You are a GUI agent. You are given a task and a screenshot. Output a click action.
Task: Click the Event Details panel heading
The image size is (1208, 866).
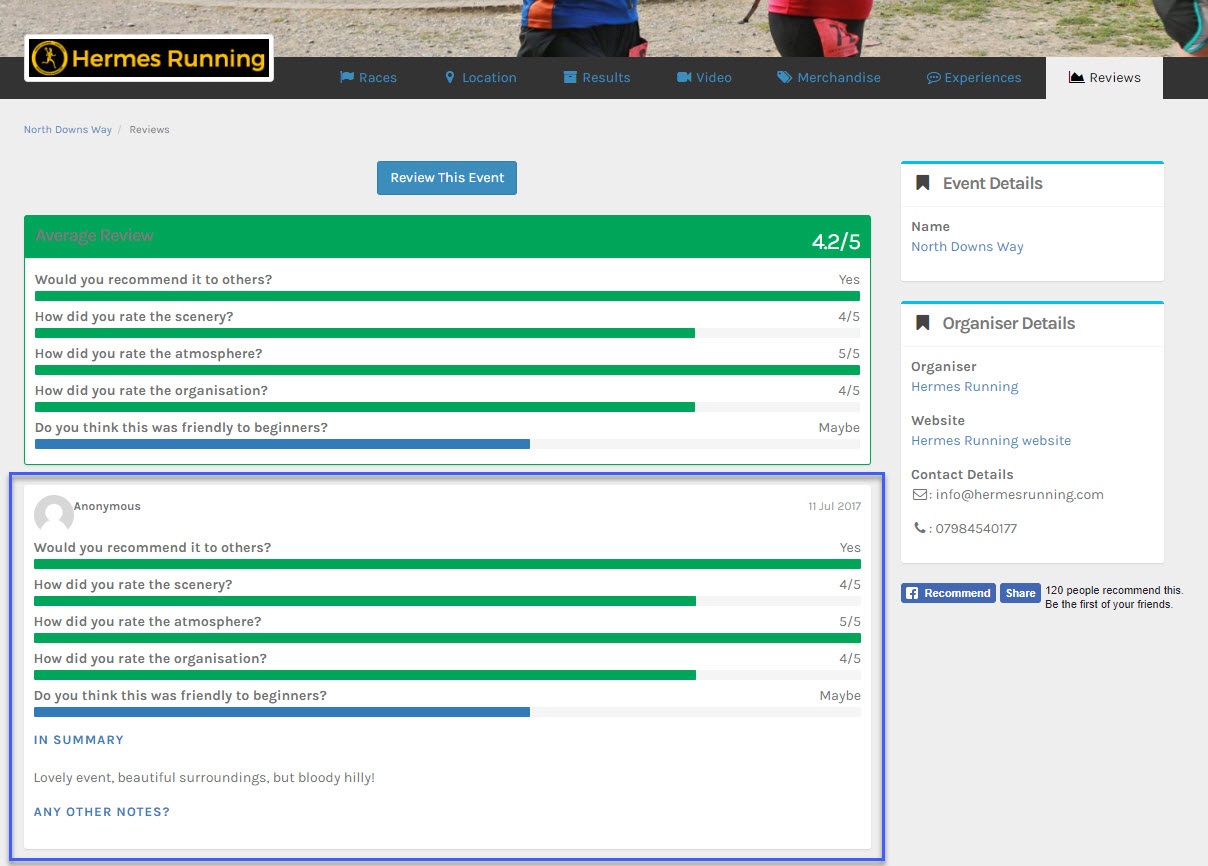992,184
